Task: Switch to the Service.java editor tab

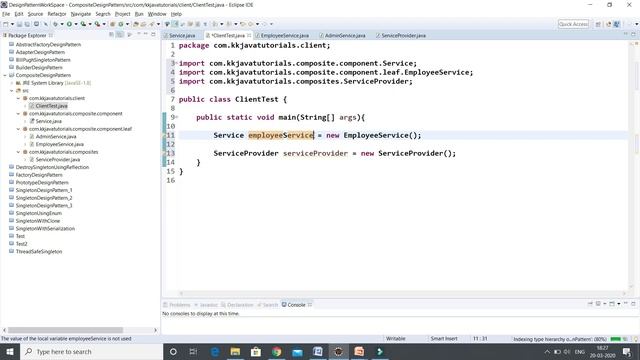Action: [180, 36]
